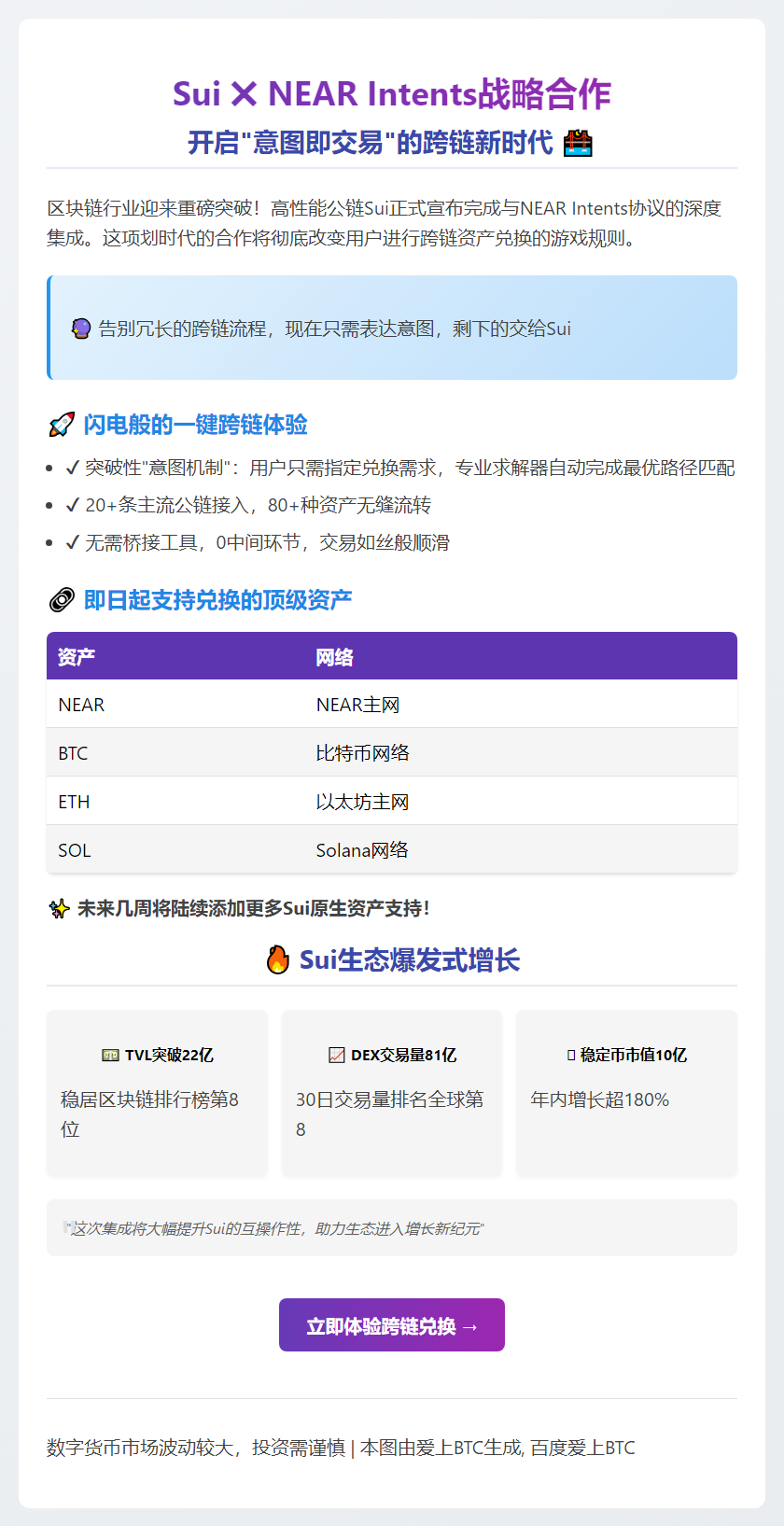Click the banknote icon beside TVL突破22亿
The width and height of the screenshot is (784, 1526).
pos(110,1055)
